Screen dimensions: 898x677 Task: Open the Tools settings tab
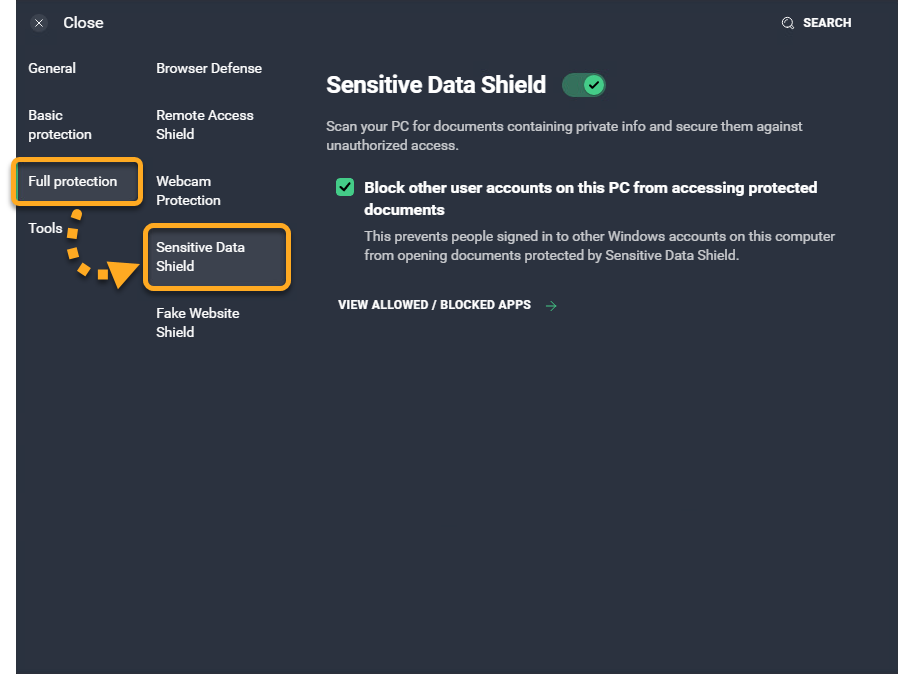click(45, 228)
